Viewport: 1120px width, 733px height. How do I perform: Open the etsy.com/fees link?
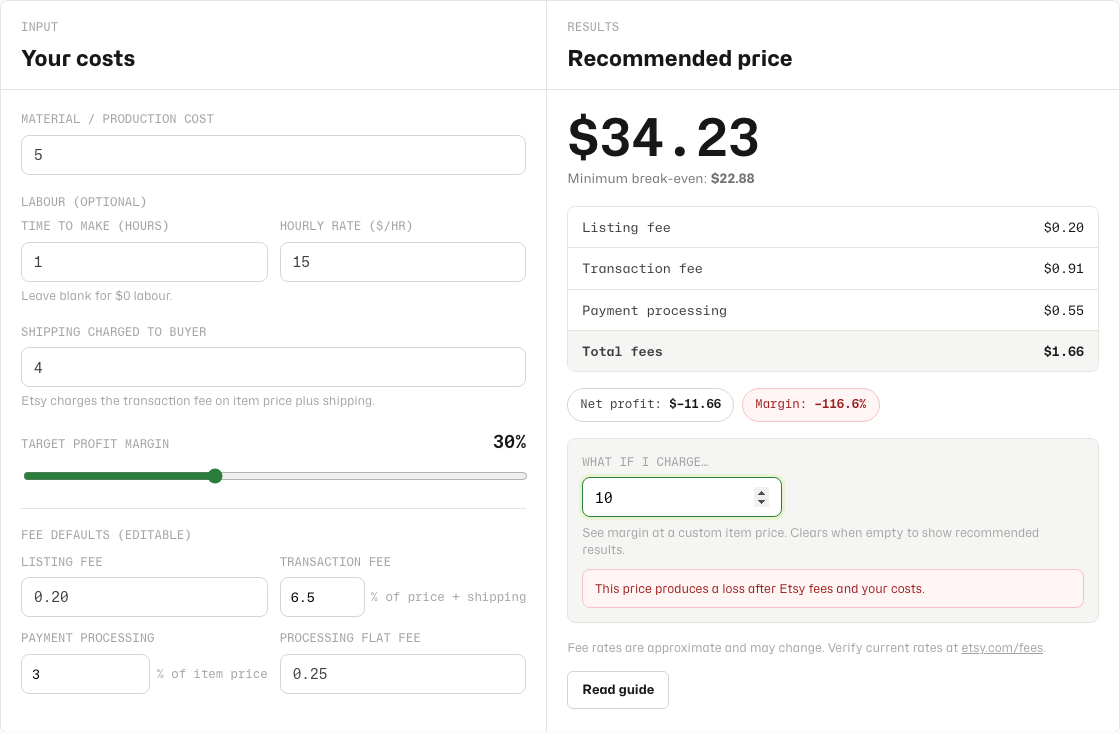(x=1001, y=648)
